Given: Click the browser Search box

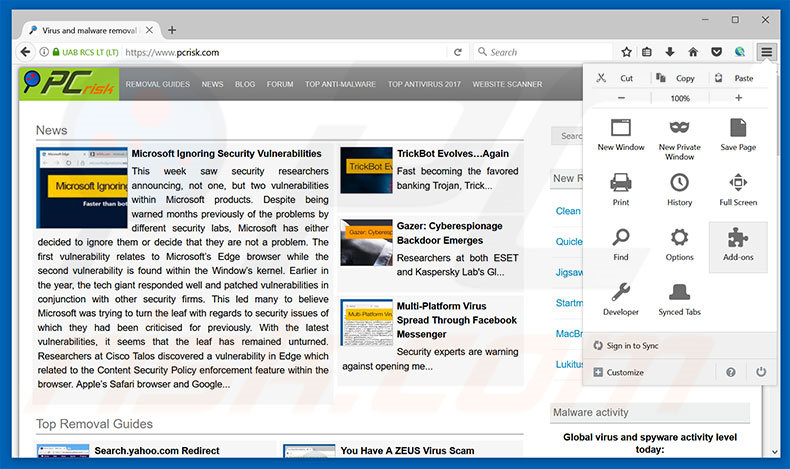Looking at the screenshot, I should (x=543, y=52).
